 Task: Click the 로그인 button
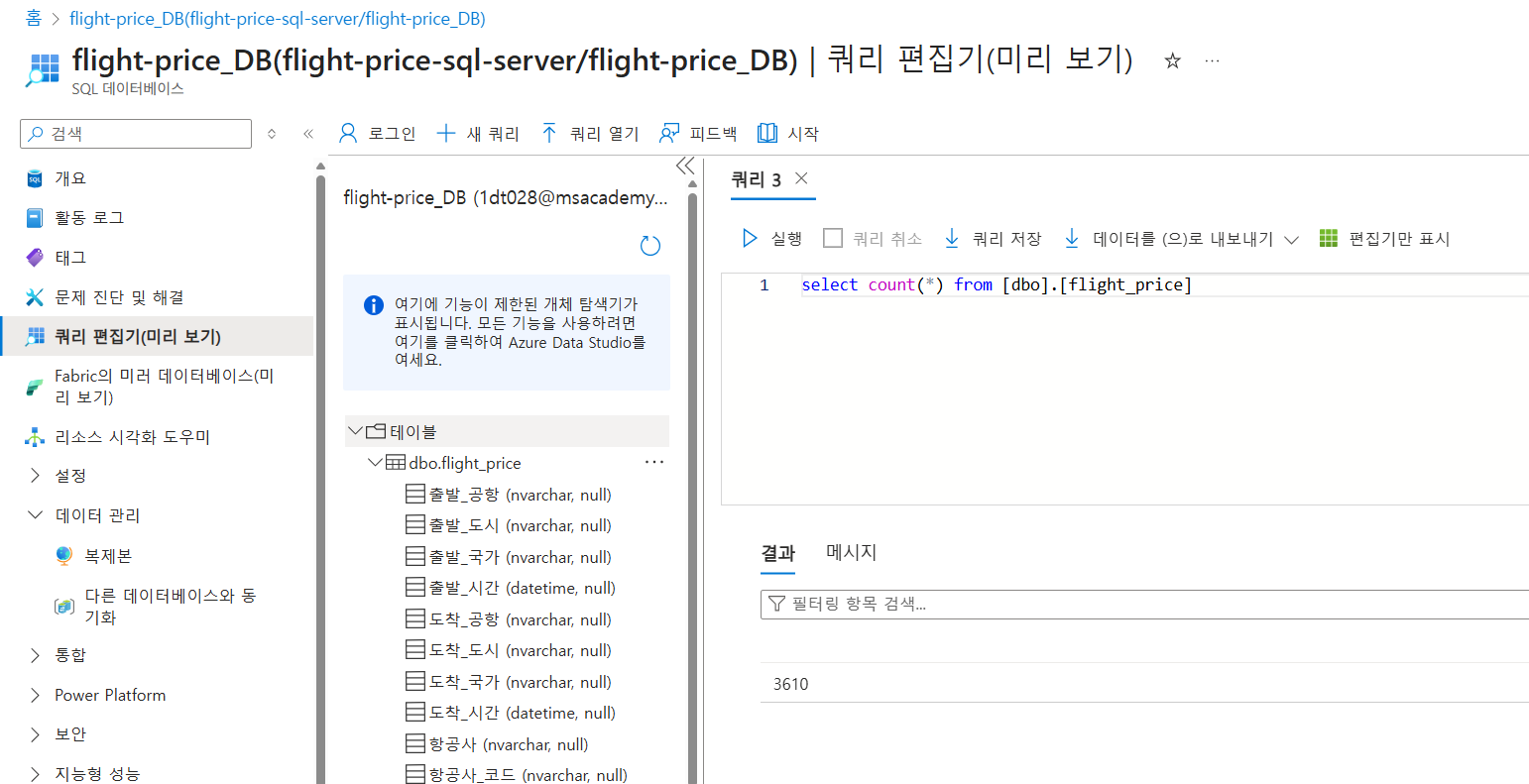coord(377,134)
